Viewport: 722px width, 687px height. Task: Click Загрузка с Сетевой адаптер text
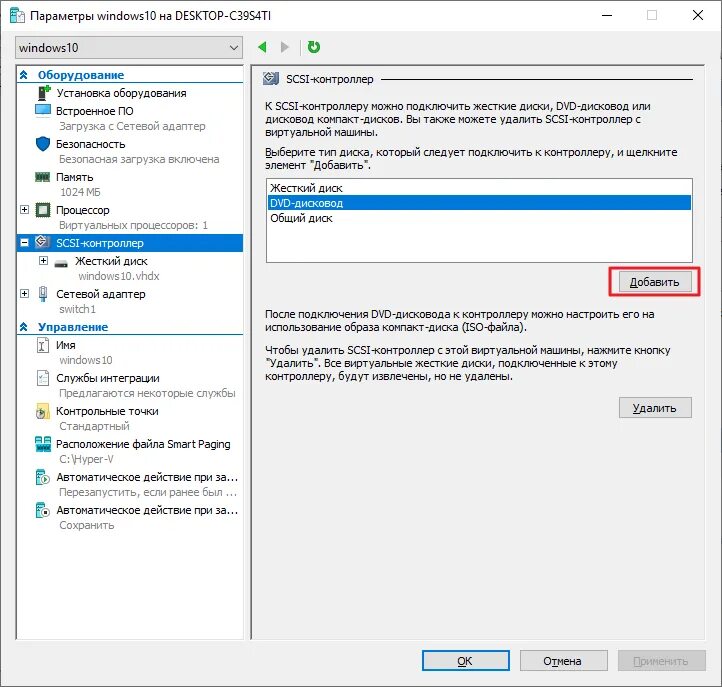[x=132, y=126]
